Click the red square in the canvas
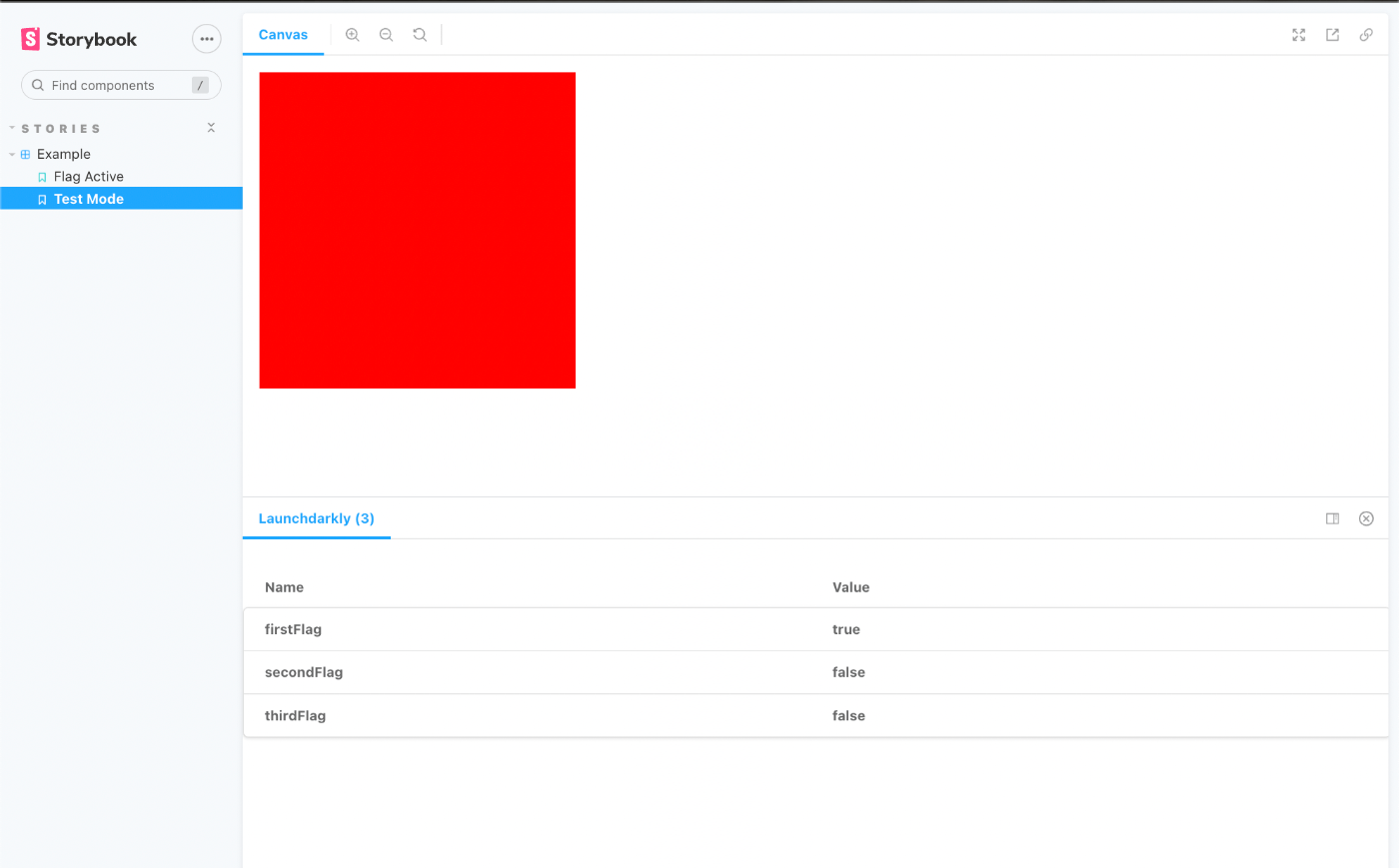This screenshot has height=868, width=1399. tap(417, 230)
